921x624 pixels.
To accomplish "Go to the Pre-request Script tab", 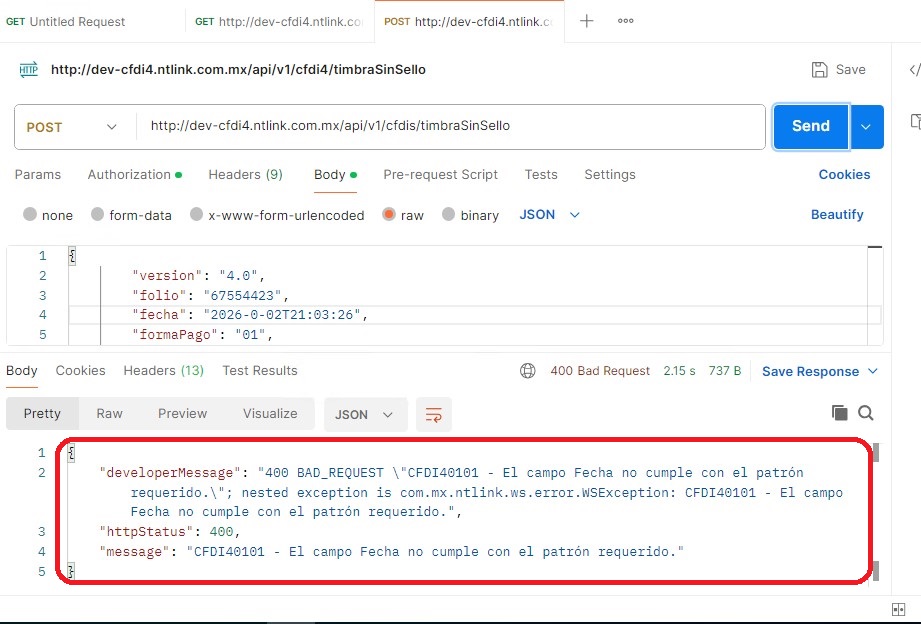I will (x=441, y=175).
